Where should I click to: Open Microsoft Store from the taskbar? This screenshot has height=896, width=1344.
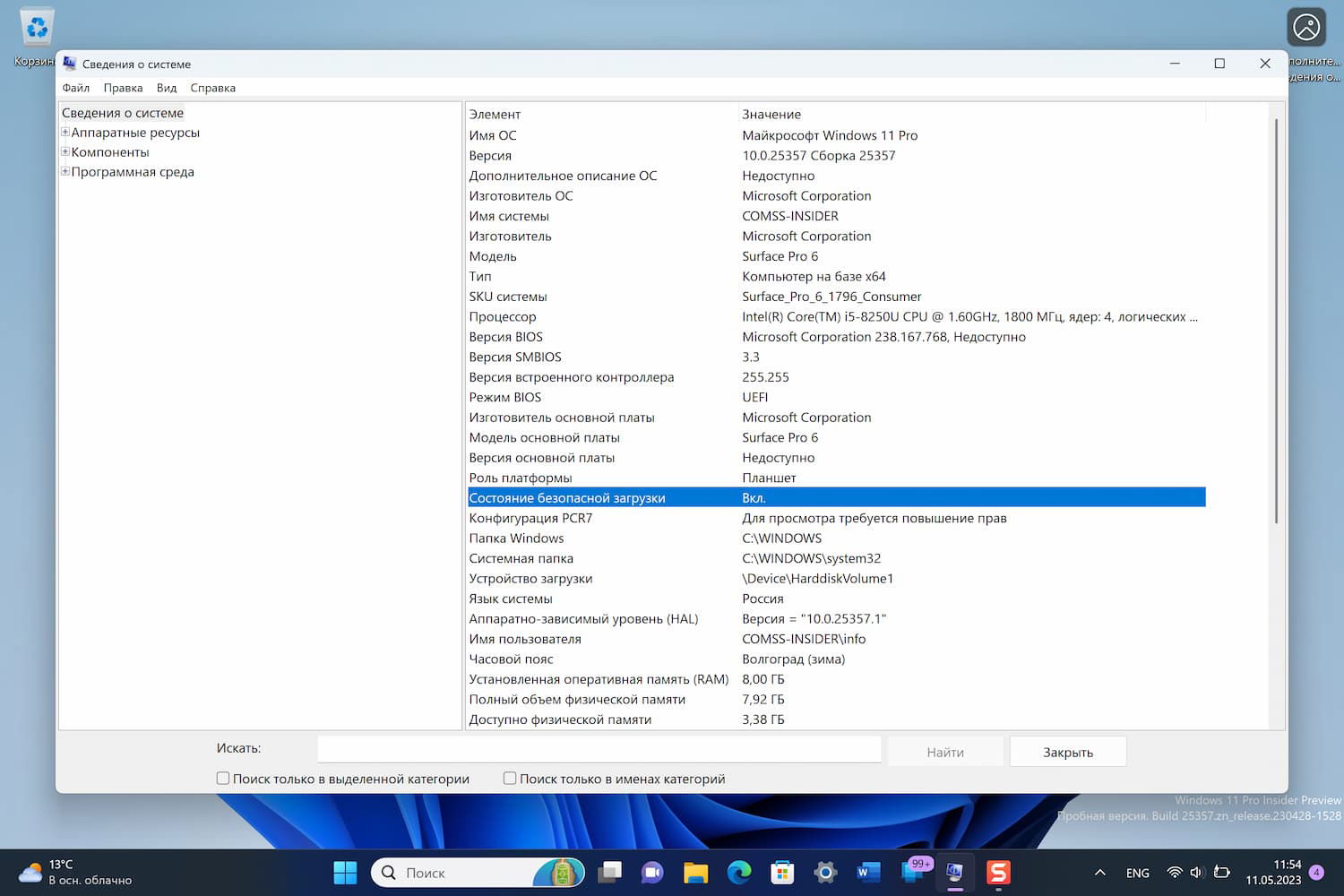coord(782,873)
